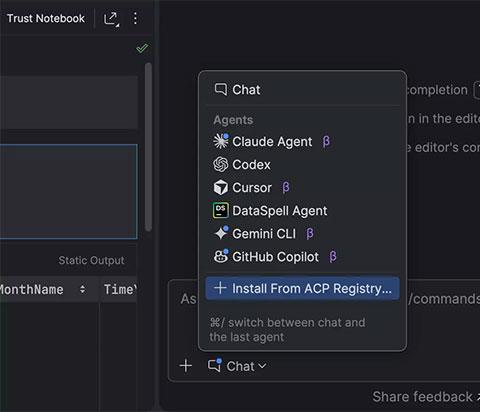The width and height of the screenshot is (480, 412).
Task: Expand the Chat mode dropdown chevron
Action: [262, 366]
